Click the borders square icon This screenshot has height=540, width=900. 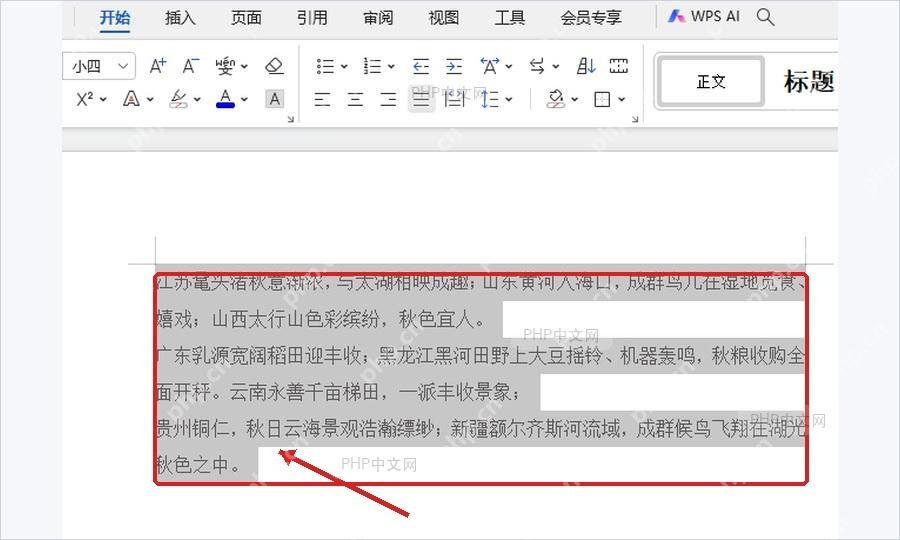(x=602, y=99)
